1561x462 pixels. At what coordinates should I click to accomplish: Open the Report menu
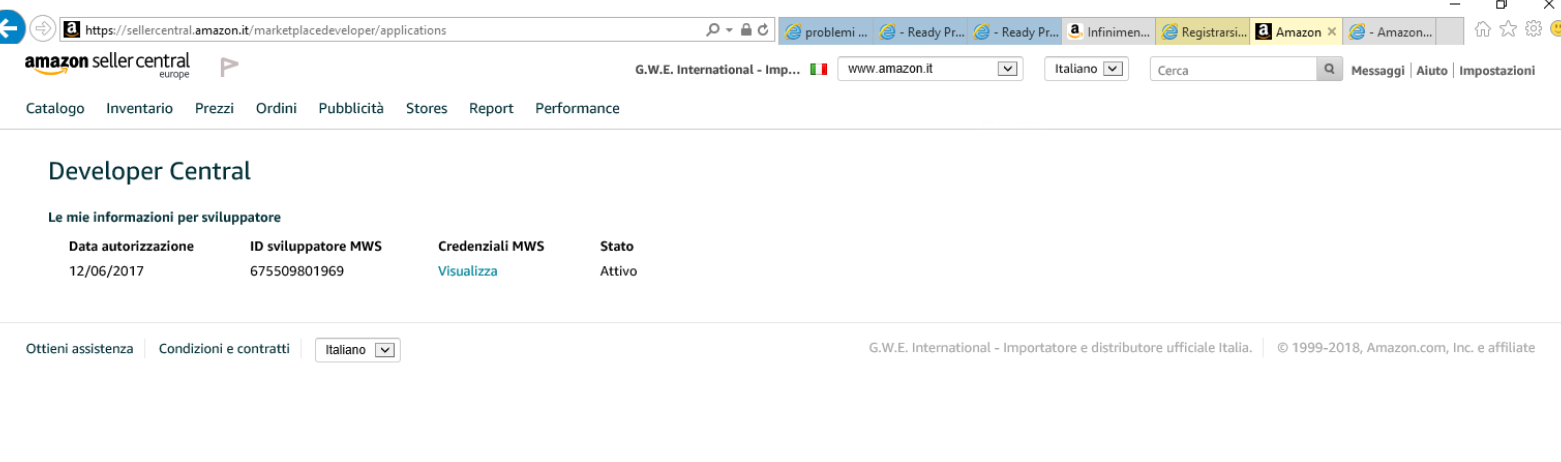click(491, 108)
